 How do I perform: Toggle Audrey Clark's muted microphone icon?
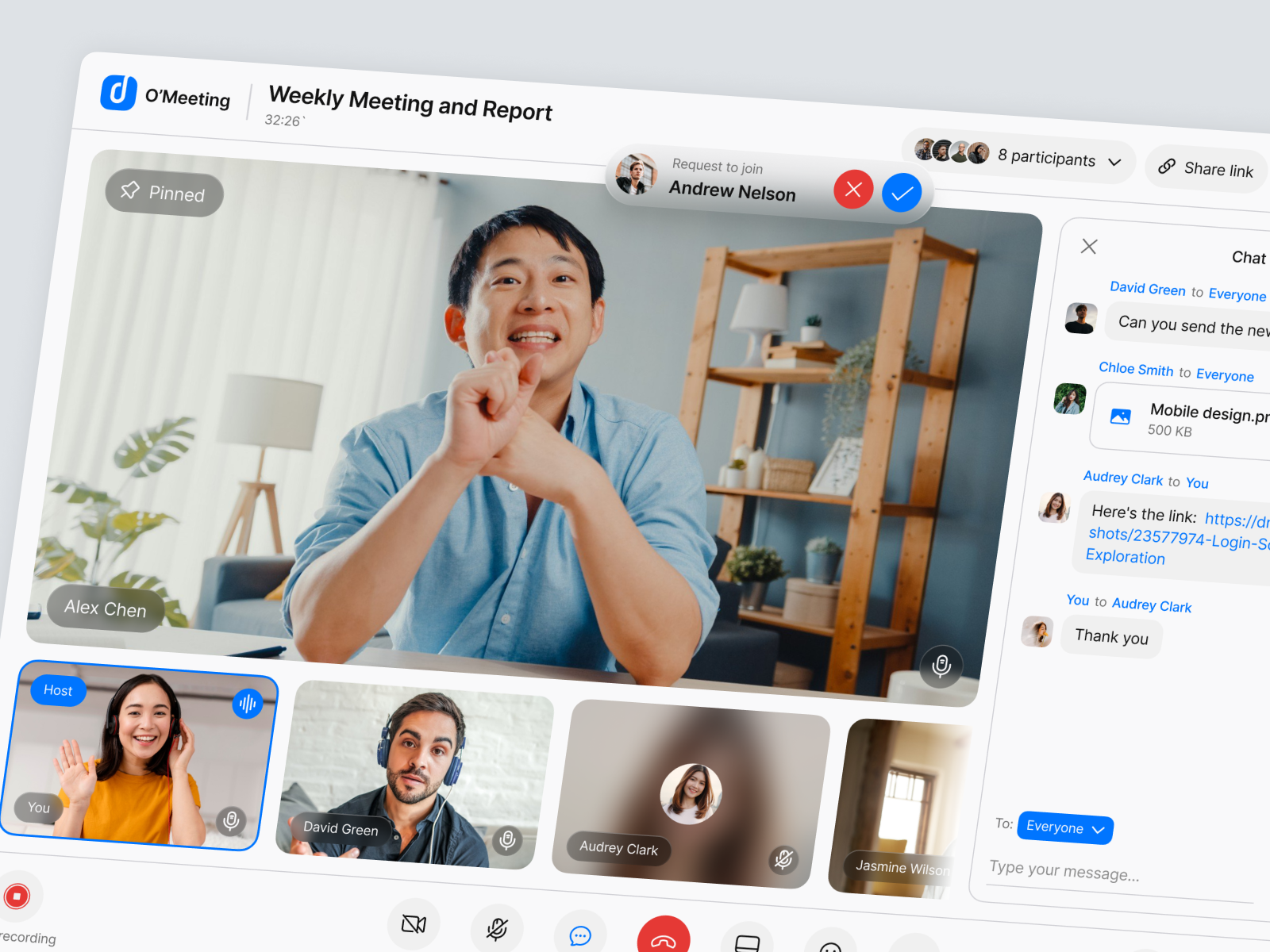pyautogui.click(x=783, y=858)
